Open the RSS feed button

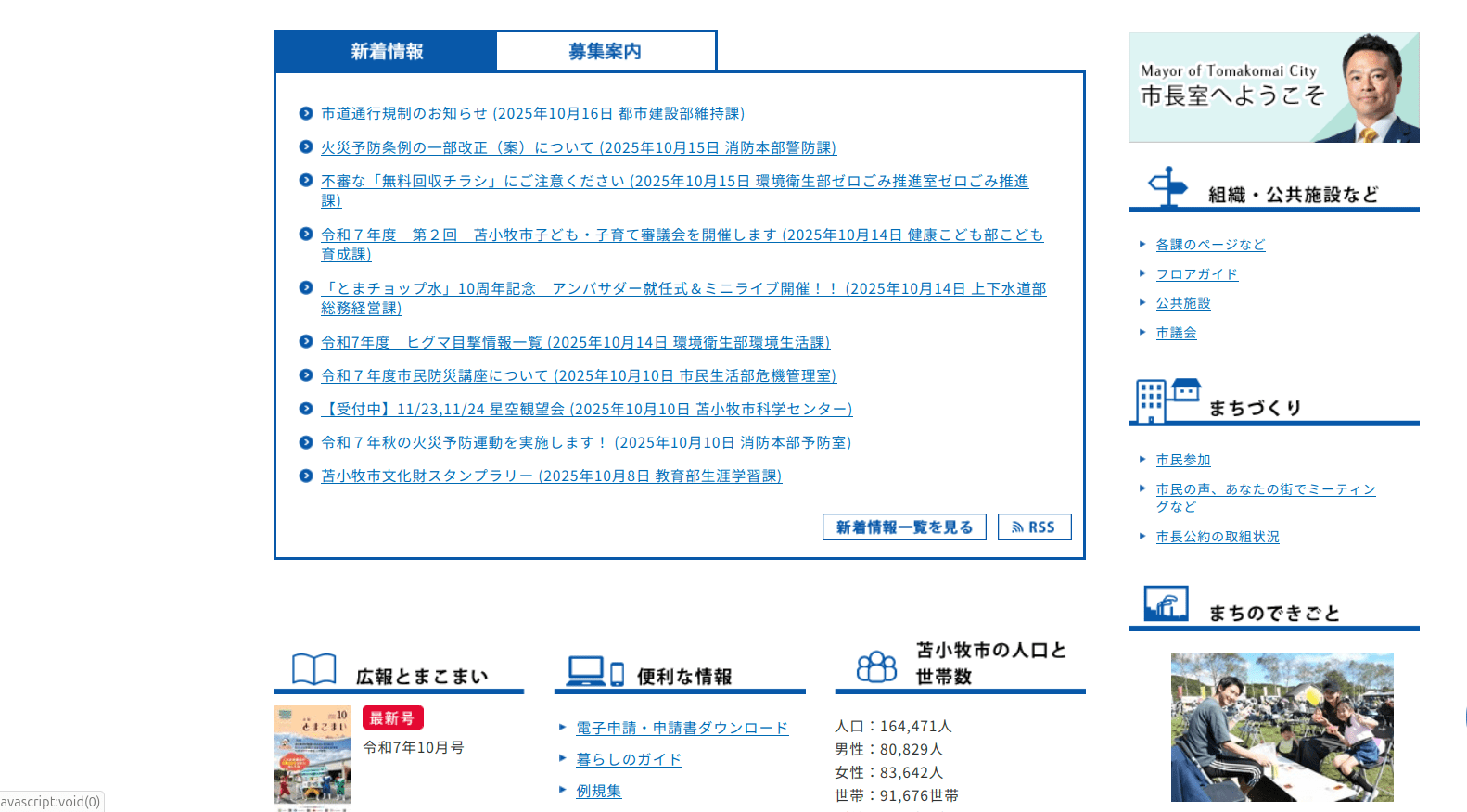tap(1034, 527)
